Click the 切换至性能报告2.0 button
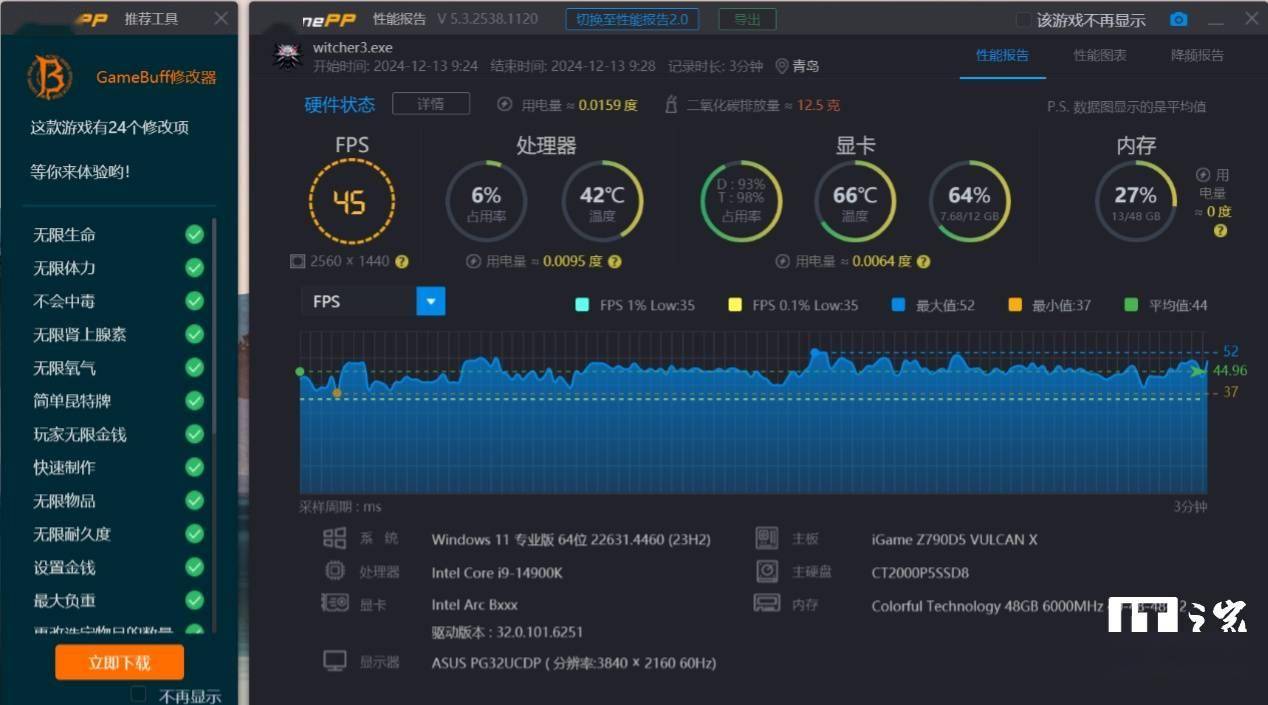Image resolution: width=1268 pixels, height=705 pixels. 632,19
